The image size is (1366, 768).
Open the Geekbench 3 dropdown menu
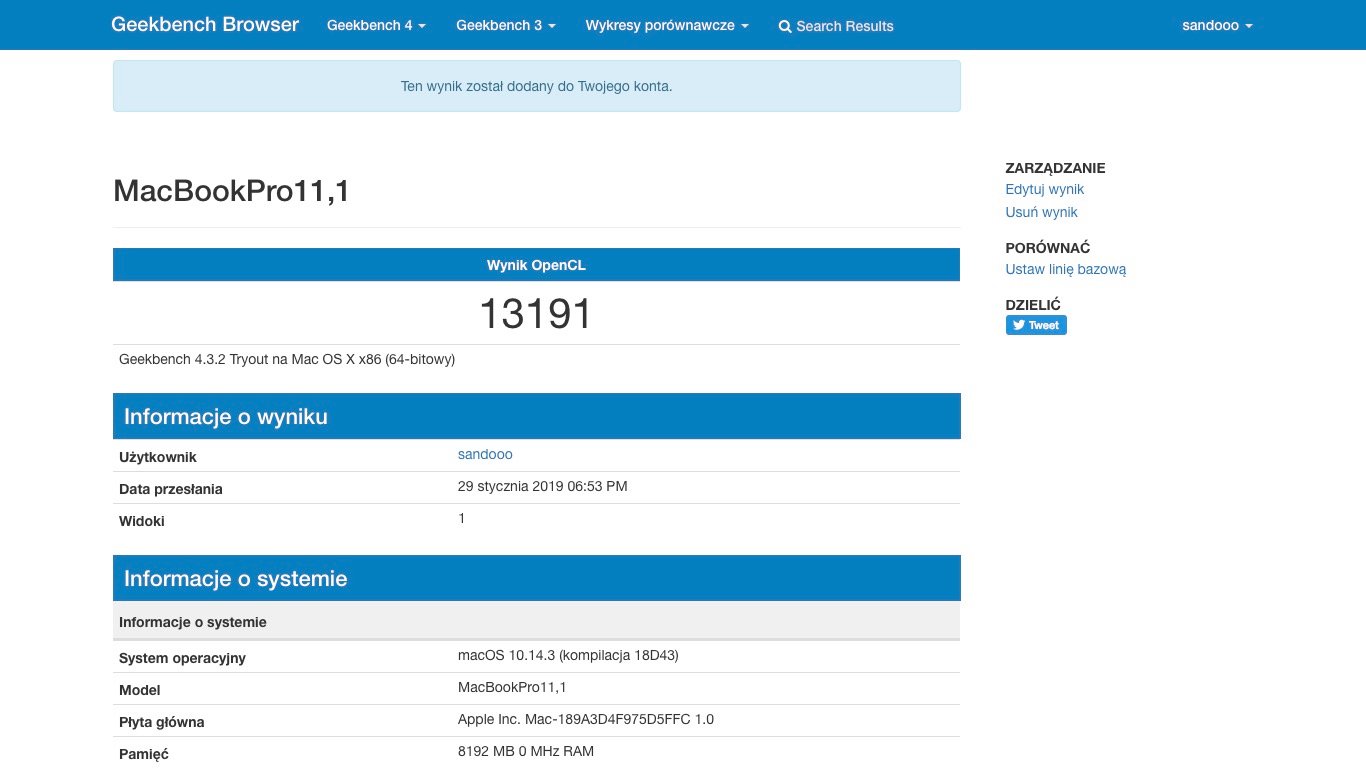(506, 25)
